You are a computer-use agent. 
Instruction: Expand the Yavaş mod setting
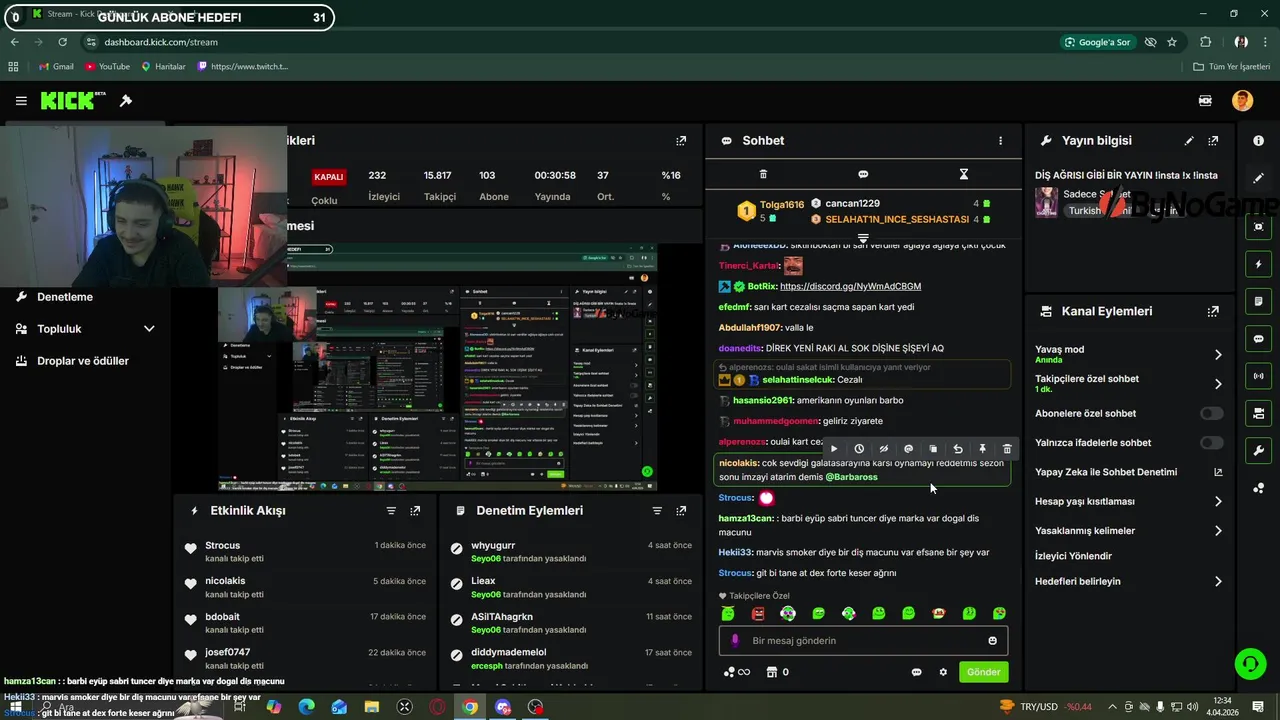1218,355
